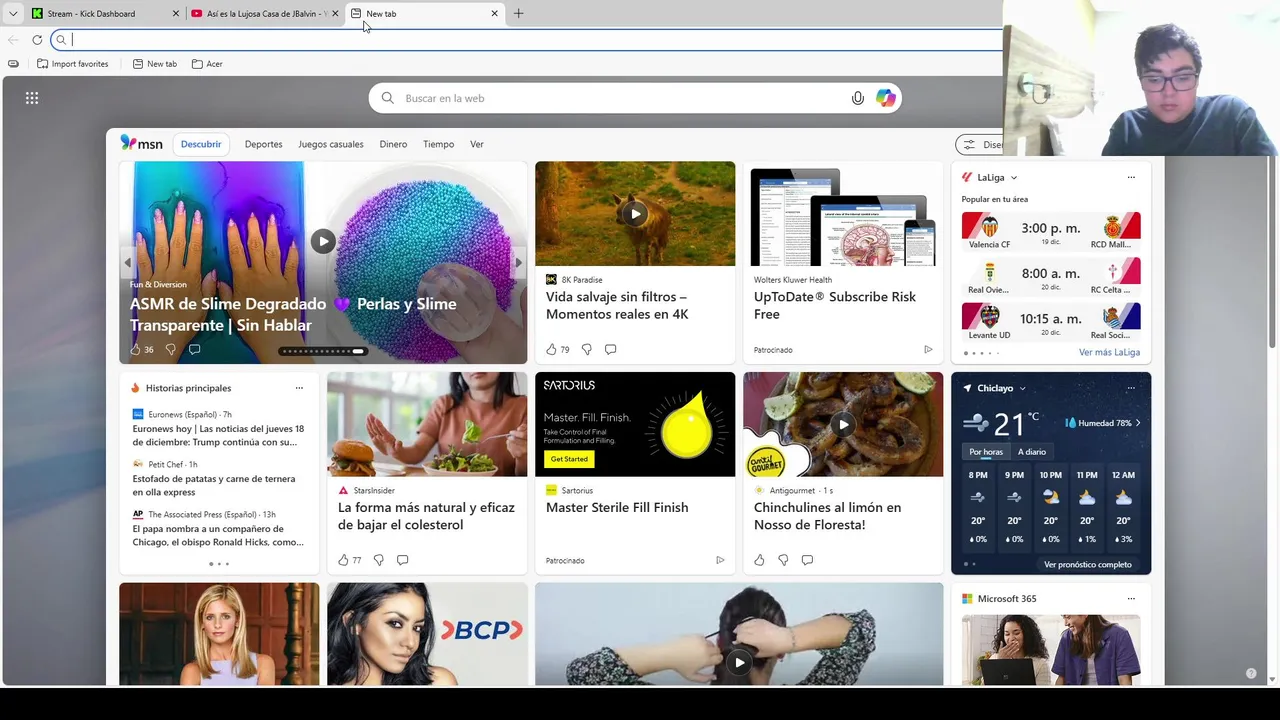Click the msn logo

point(141,144)
